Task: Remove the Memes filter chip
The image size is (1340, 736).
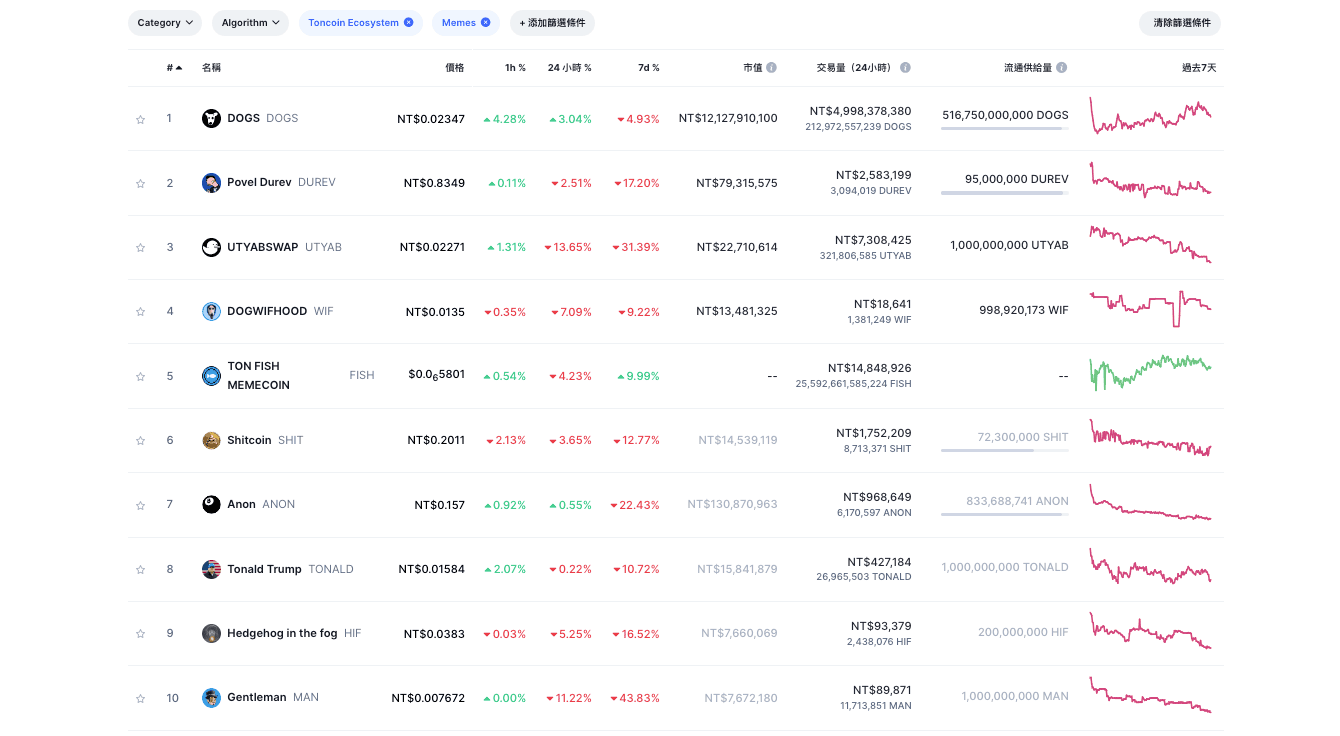Action: point(485,22)
